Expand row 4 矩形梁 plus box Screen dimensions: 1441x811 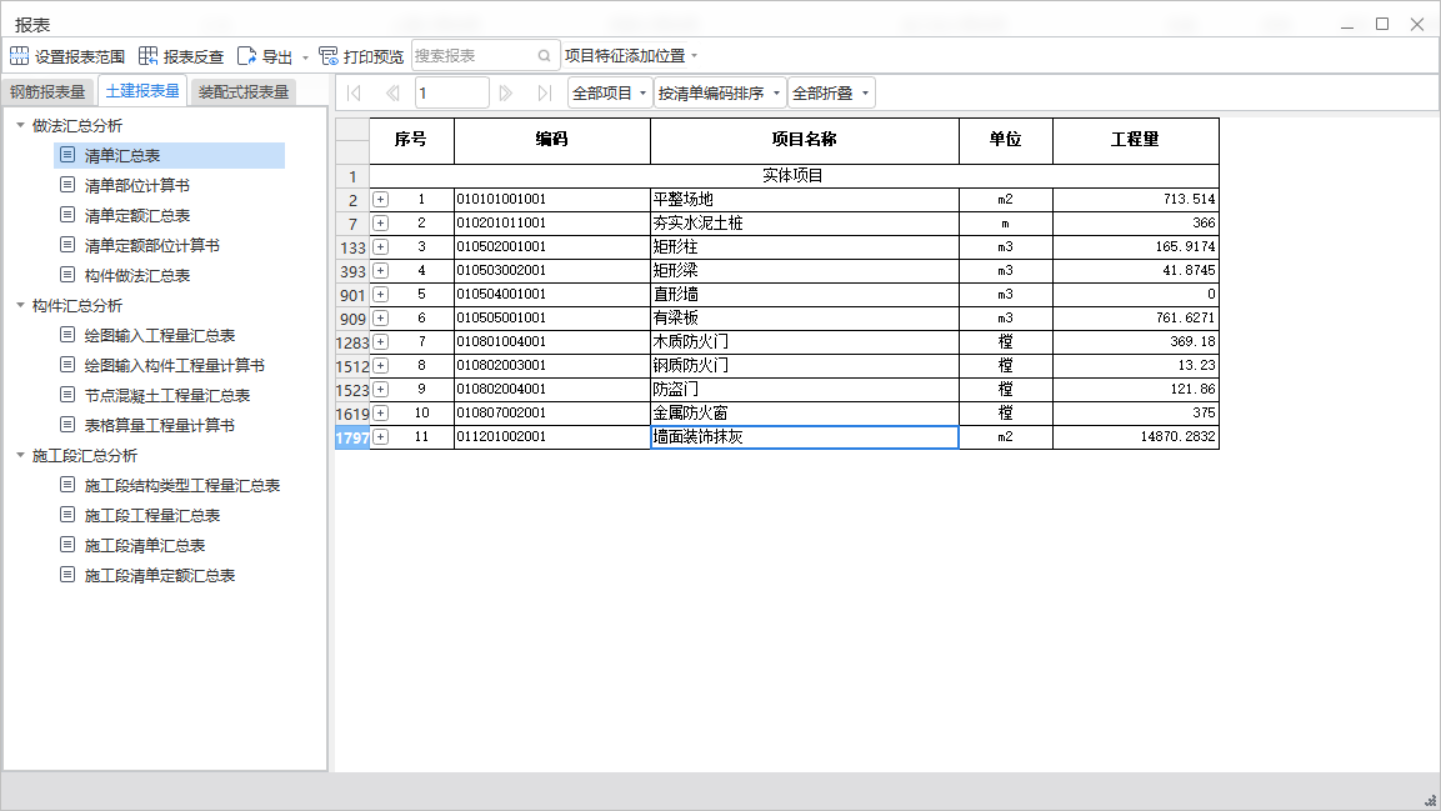pos(381,271)
